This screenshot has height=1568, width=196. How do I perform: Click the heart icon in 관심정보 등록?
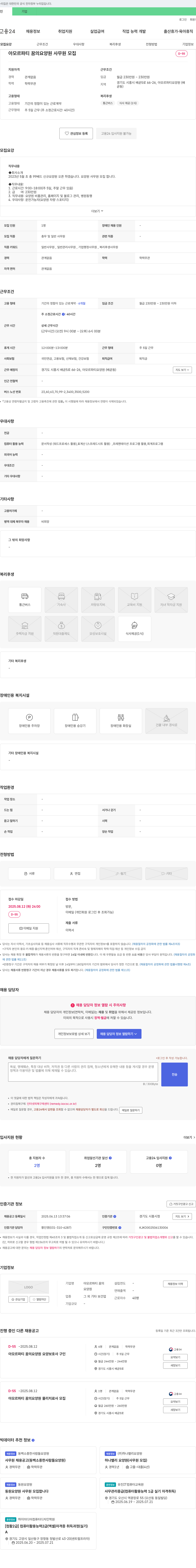tap(67, 133)
